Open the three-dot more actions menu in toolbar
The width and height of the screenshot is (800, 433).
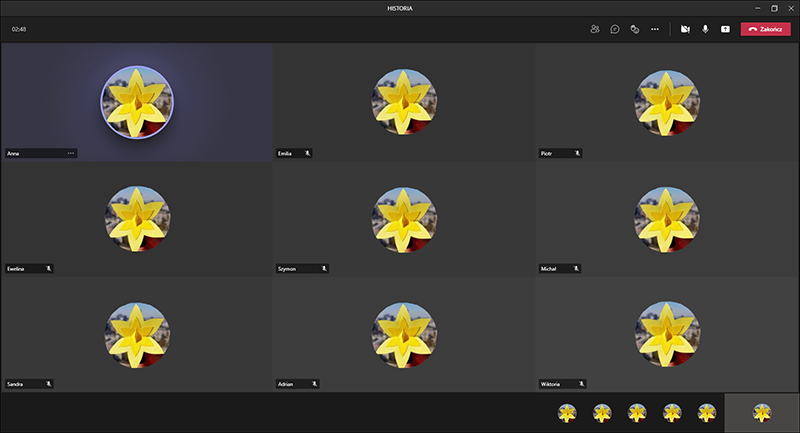655,29
